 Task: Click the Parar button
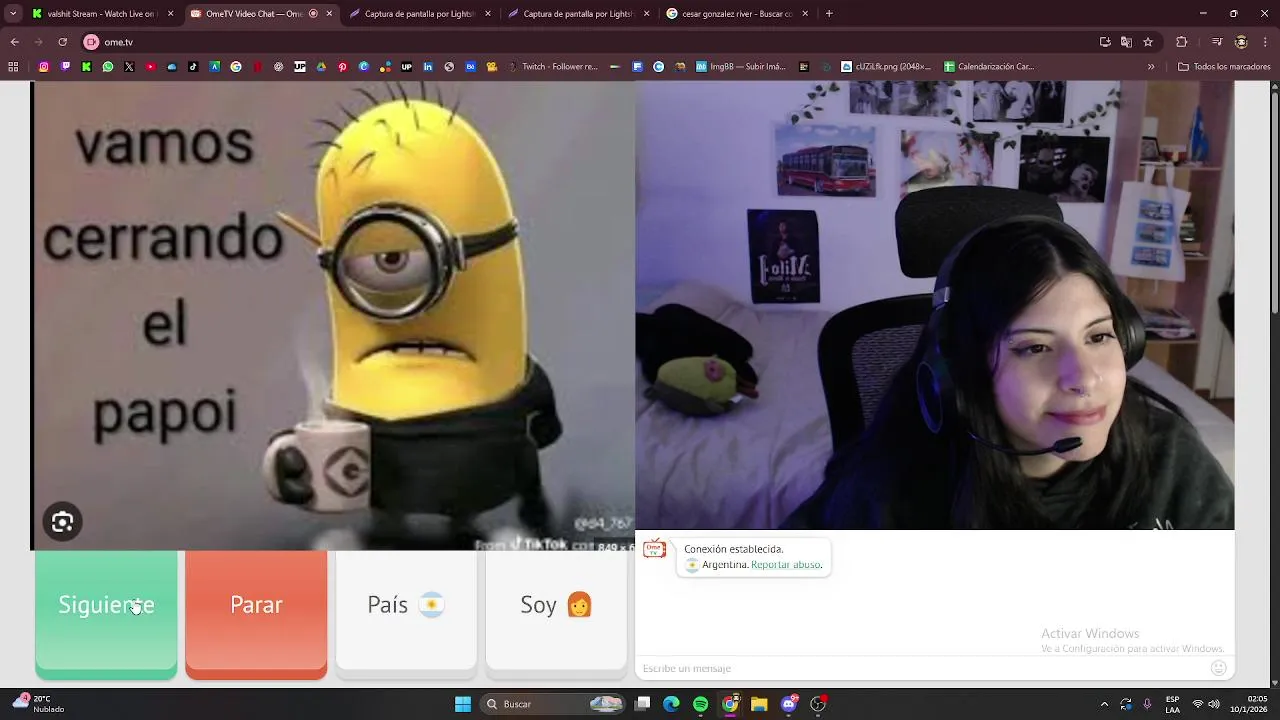256,615
